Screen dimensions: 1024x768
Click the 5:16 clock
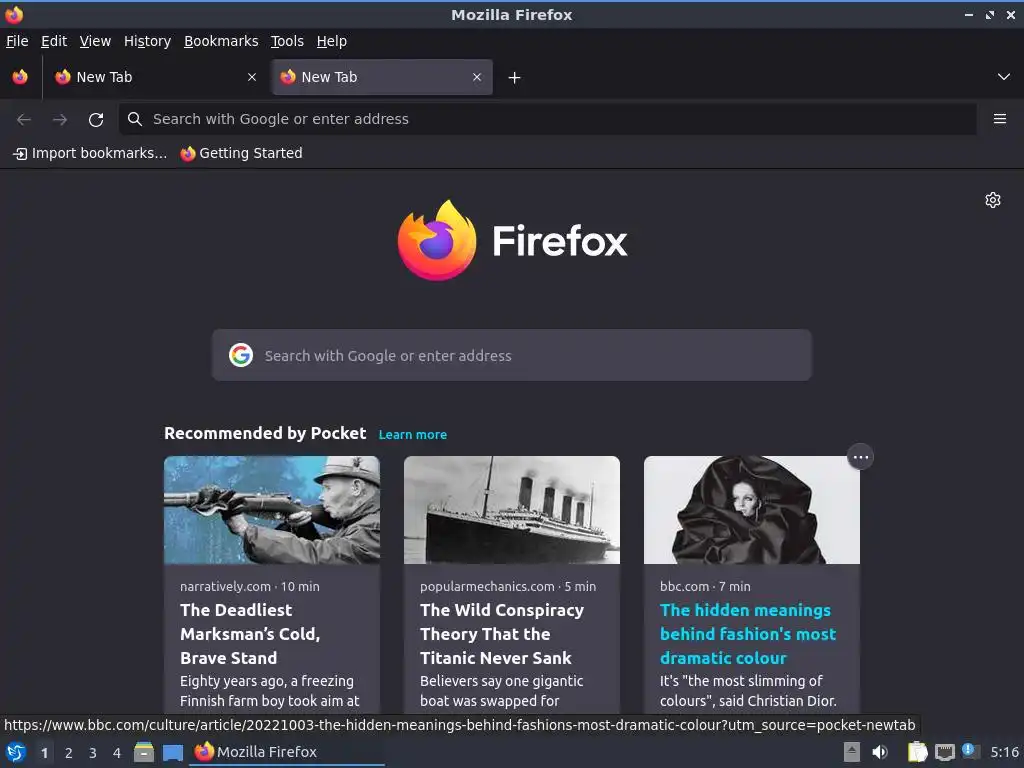[1004, 752]
